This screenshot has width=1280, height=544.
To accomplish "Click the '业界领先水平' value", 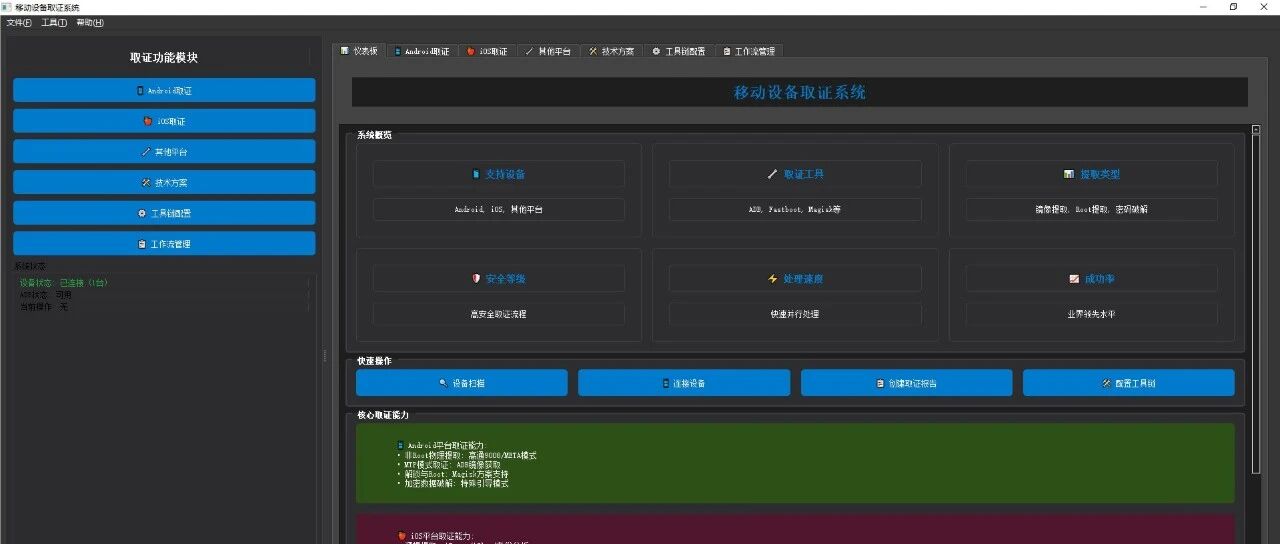I will point(1091,314).
